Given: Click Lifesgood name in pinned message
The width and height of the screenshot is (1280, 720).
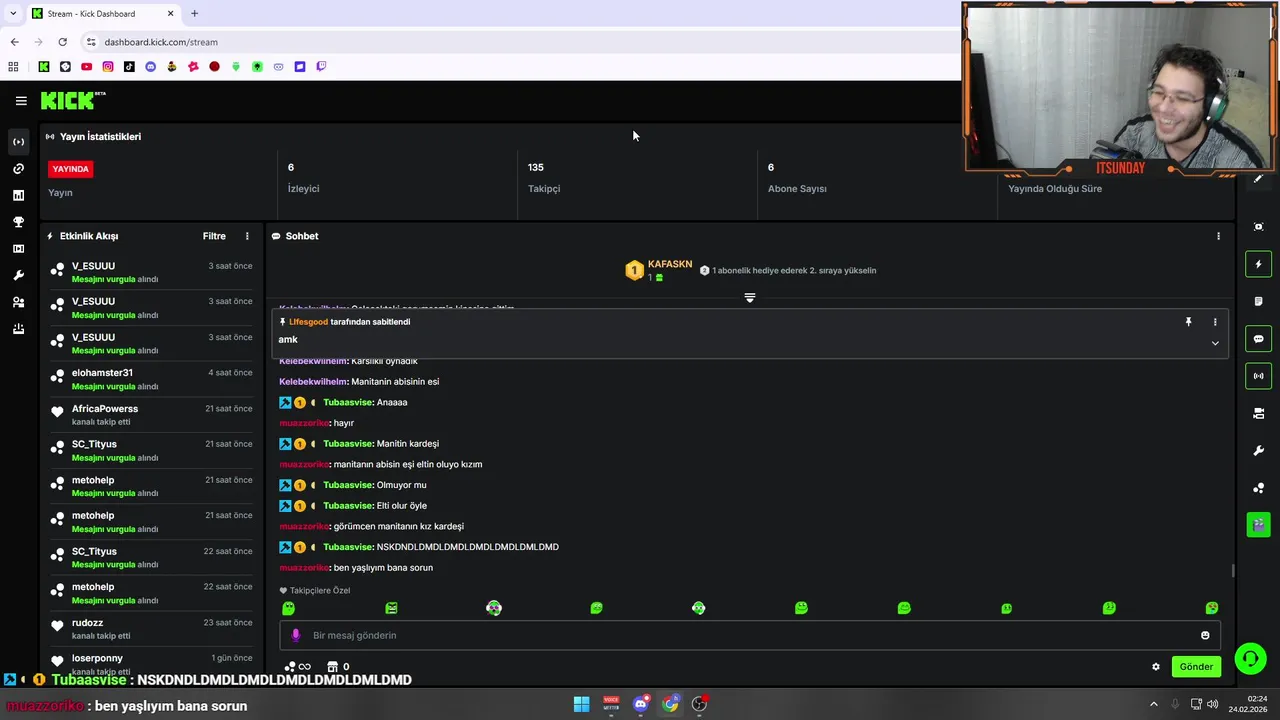Looking at the screenshot, I should coord(308,322).
